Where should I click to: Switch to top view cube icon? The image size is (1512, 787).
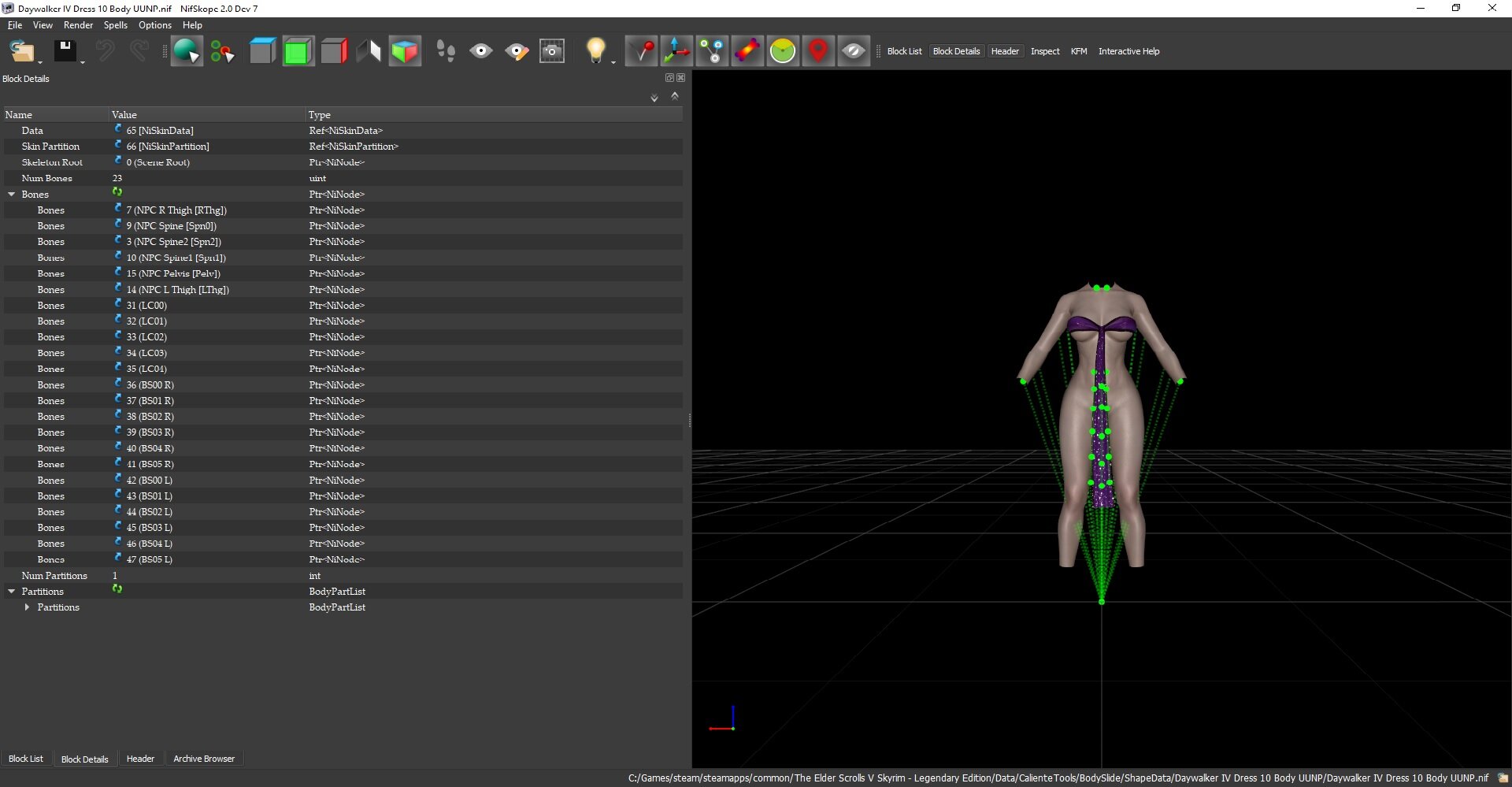coord(262,51)
